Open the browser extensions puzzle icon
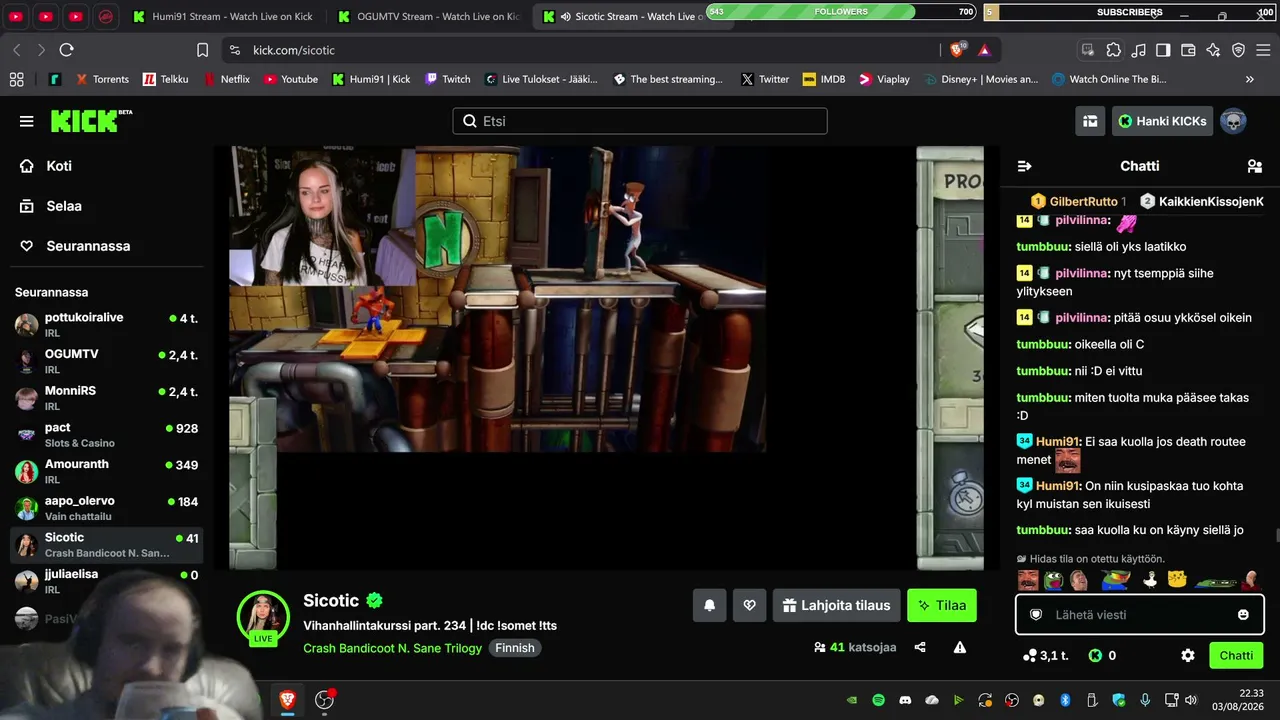1280x720 pixels. (1113, 50)
